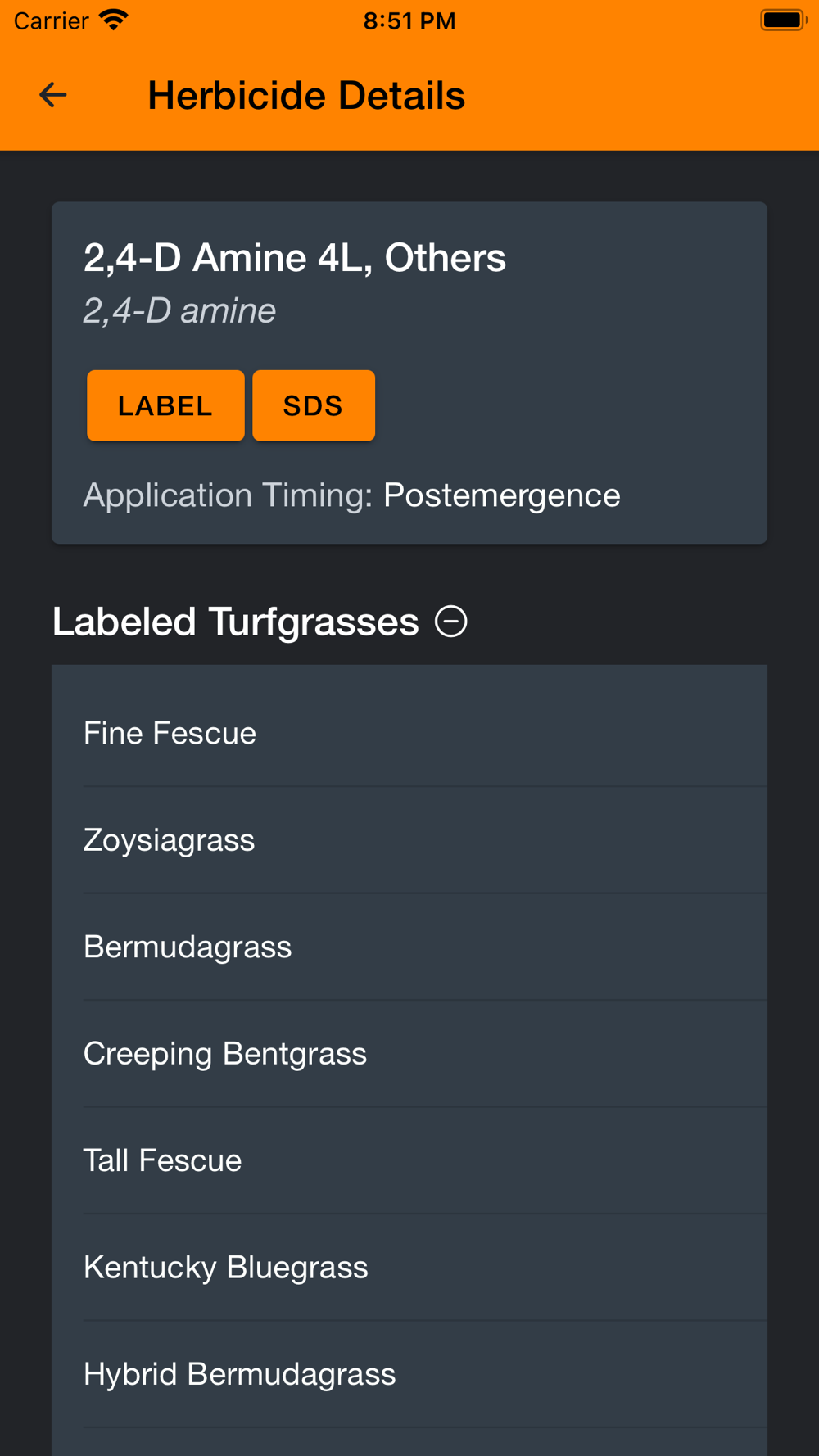Open the herbicide LABEL document

pos(165,405)
